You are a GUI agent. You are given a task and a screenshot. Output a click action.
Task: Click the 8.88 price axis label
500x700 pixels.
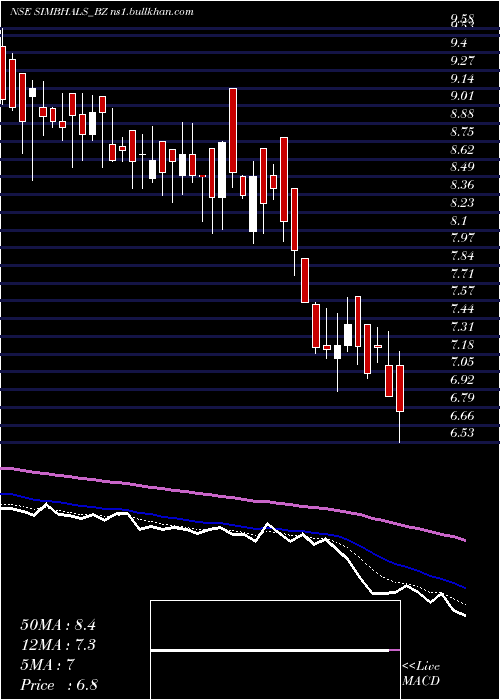click(x=462, y=114)
